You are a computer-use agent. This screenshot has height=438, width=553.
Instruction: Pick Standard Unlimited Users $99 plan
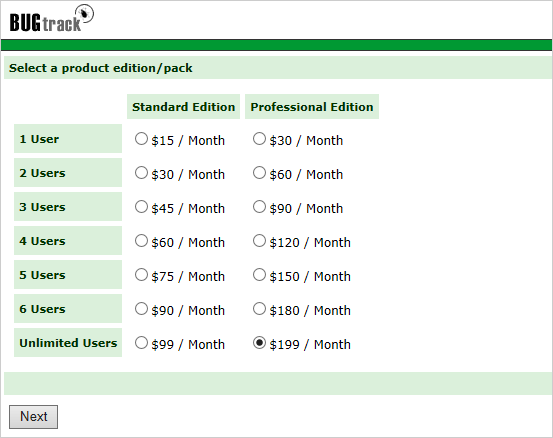[x=141, y=343]
